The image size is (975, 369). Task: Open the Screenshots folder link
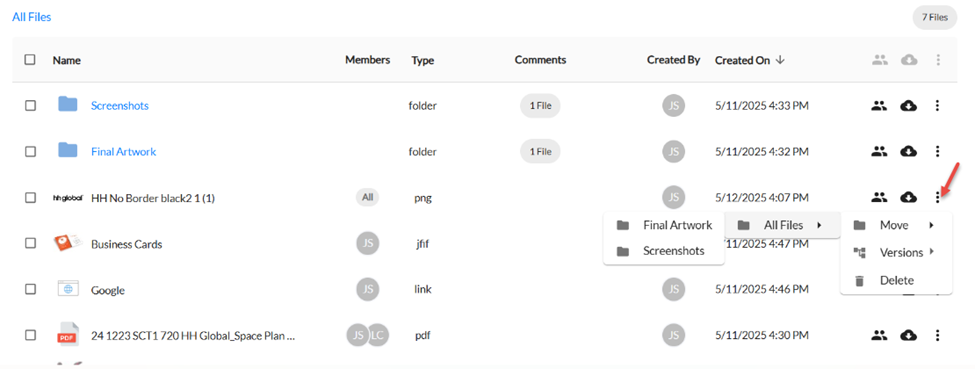(119, 106)
